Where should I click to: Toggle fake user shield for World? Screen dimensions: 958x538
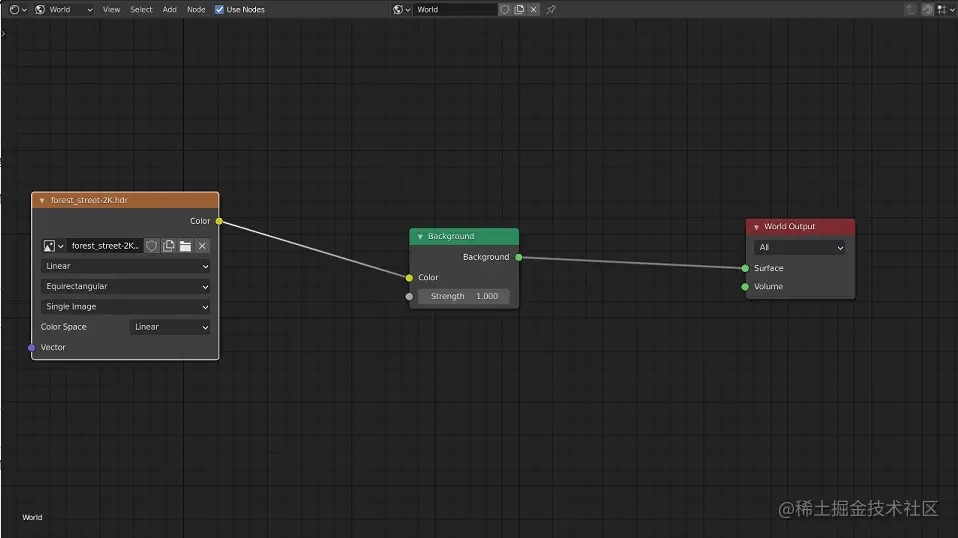505,9
